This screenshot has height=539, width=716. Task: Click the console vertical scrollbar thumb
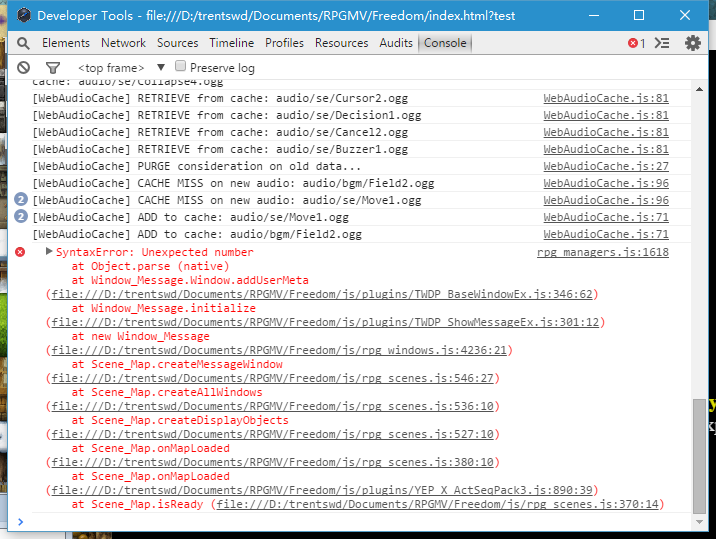(699, 456)
